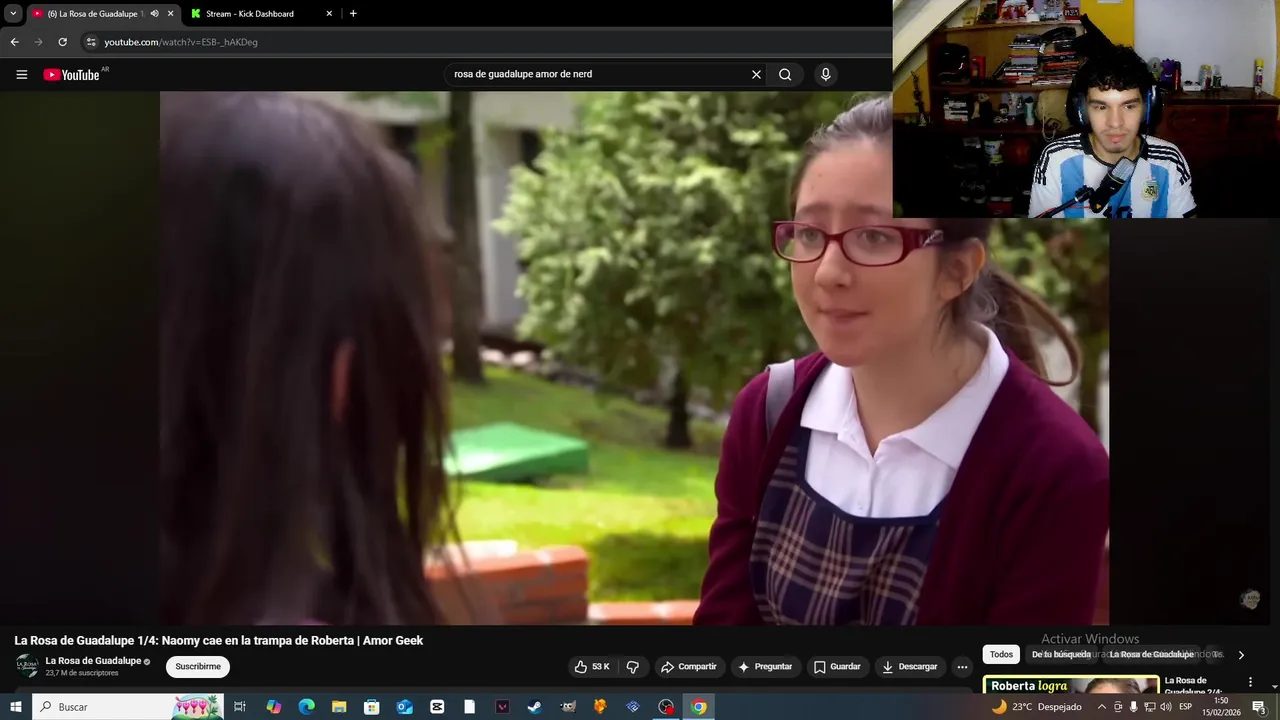Start voice search with microphone icon
Viewport: 1280px width, 720px height.
point(825,74)
